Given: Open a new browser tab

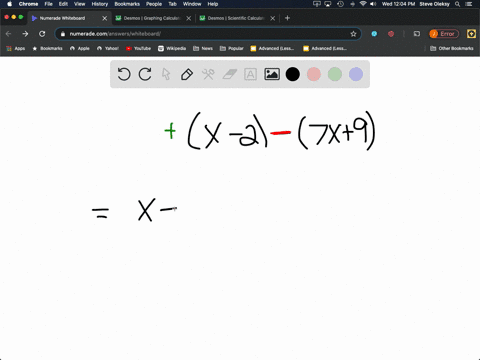Looking at the screenshot, I should coord(287,18).
